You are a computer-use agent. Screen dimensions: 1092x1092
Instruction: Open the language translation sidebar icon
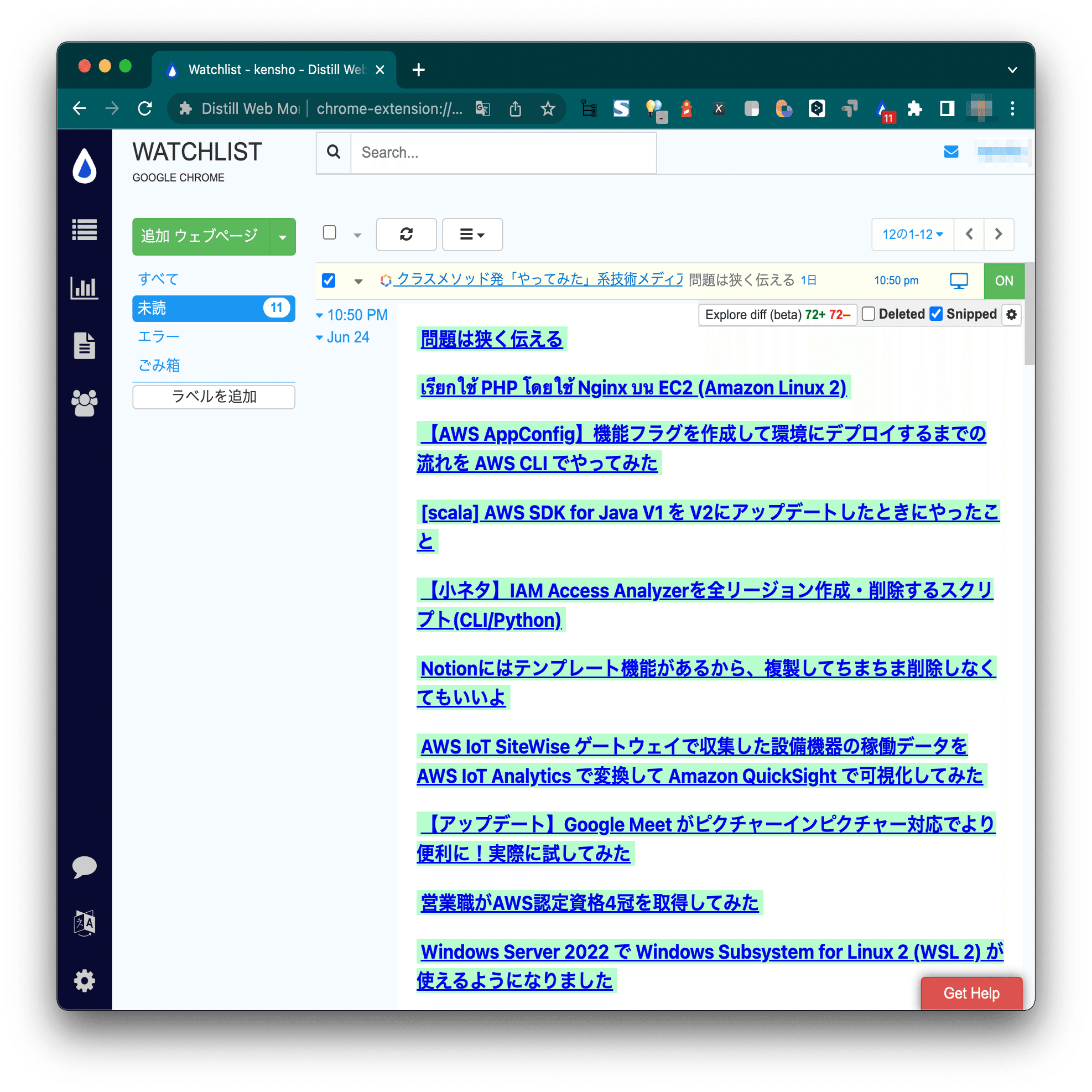[x=84, y=923]
